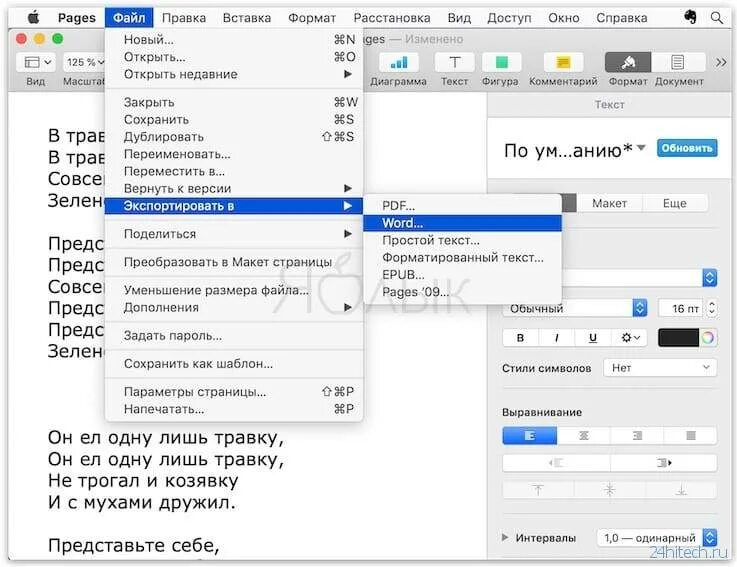Expand Дополнения submenu
The height and width of the screenshot is (567, 737).
(234, 307)
